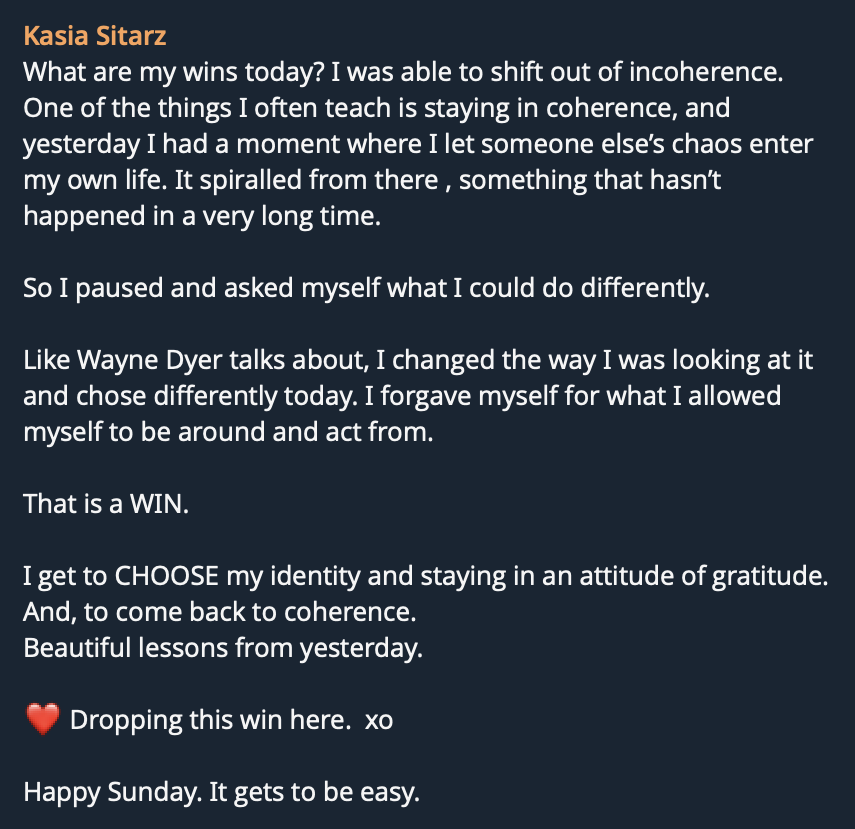Click the line "Beautiful lessons from yesterday."
Viewport: 855px width, 829px height.
[x=223, y=648]
